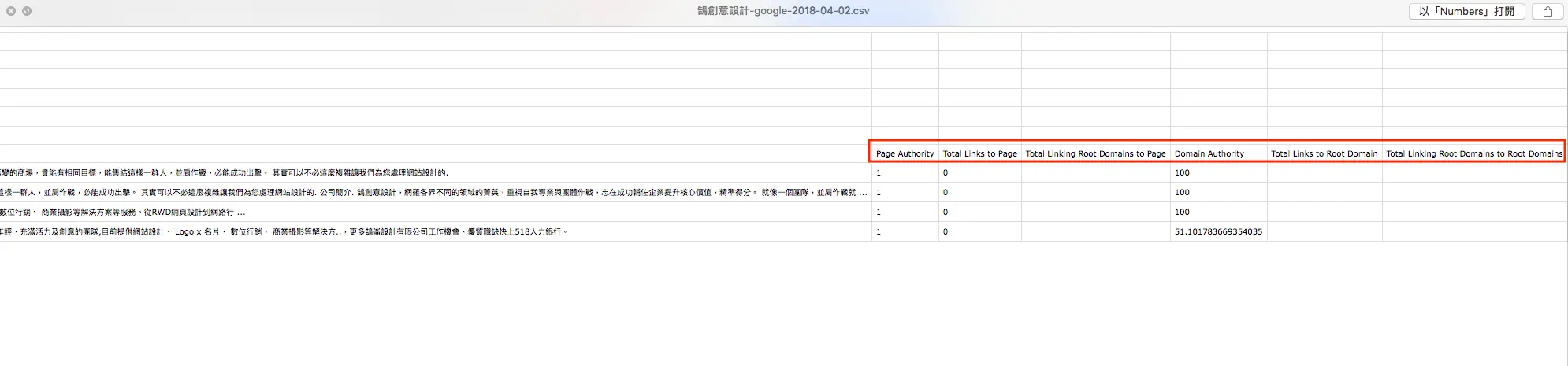
Task: Select the Page Authority header cell
Action: tap(905, 153)
